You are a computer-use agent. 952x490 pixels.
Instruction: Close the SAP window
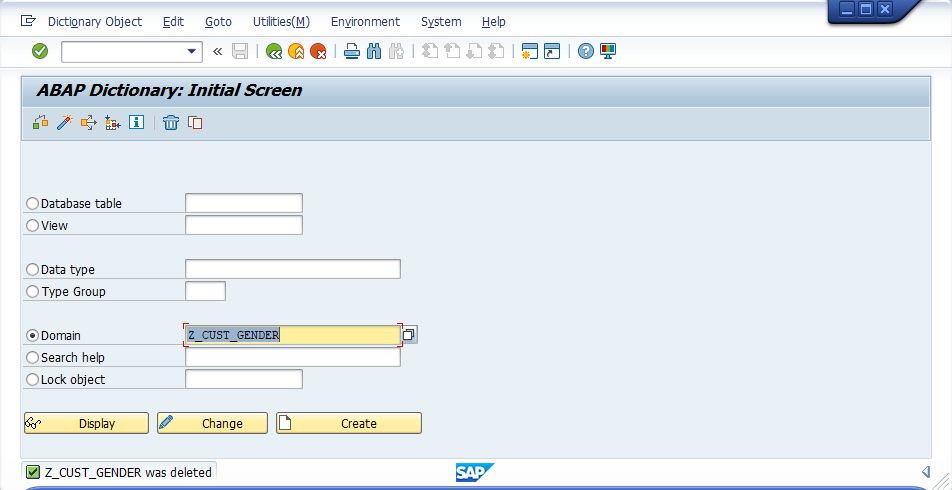coord(885,9)
